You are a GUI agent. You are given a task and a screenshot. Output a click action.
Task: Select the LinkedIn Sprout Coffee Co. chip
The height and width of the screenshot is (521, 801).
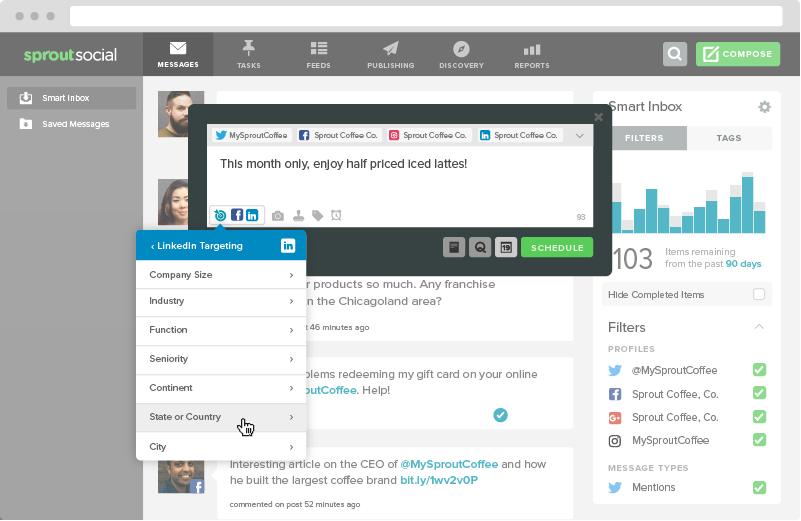point(520,135)
